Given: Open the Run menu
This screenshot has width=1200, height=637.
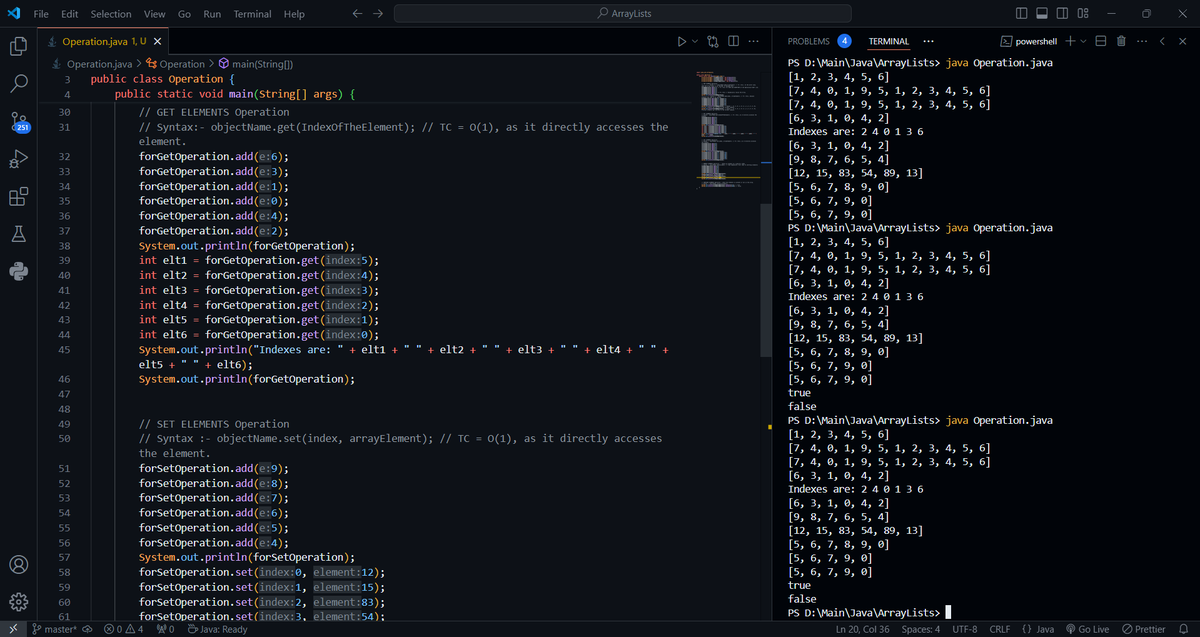Looking at the screenshot, I should 212,14.
